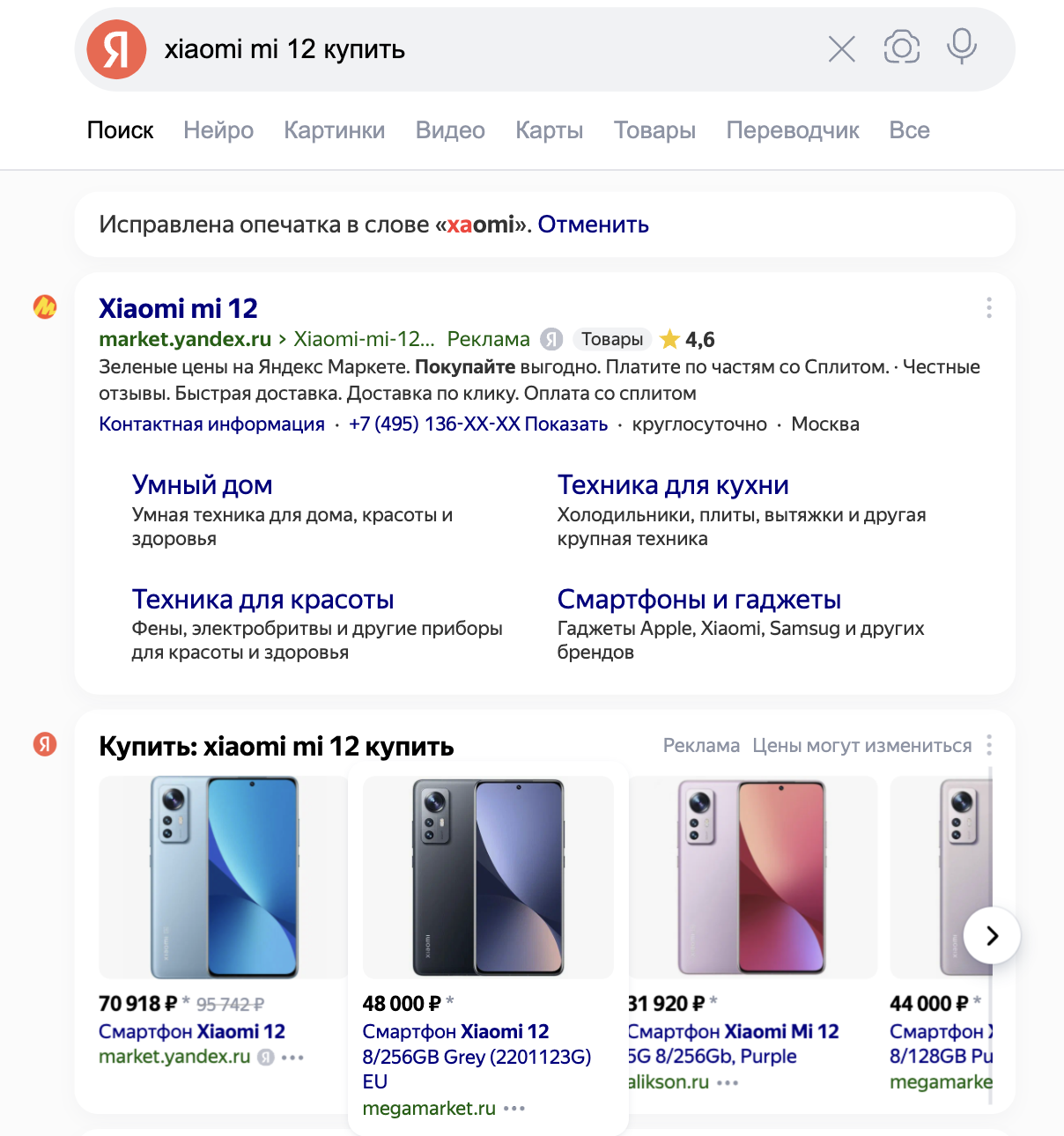Image resolution: width=1064 pixels, height=1136 pixels.
Task: Open three-dot menu for Xiaomi mi 12 ad
Action: [989, 307]
